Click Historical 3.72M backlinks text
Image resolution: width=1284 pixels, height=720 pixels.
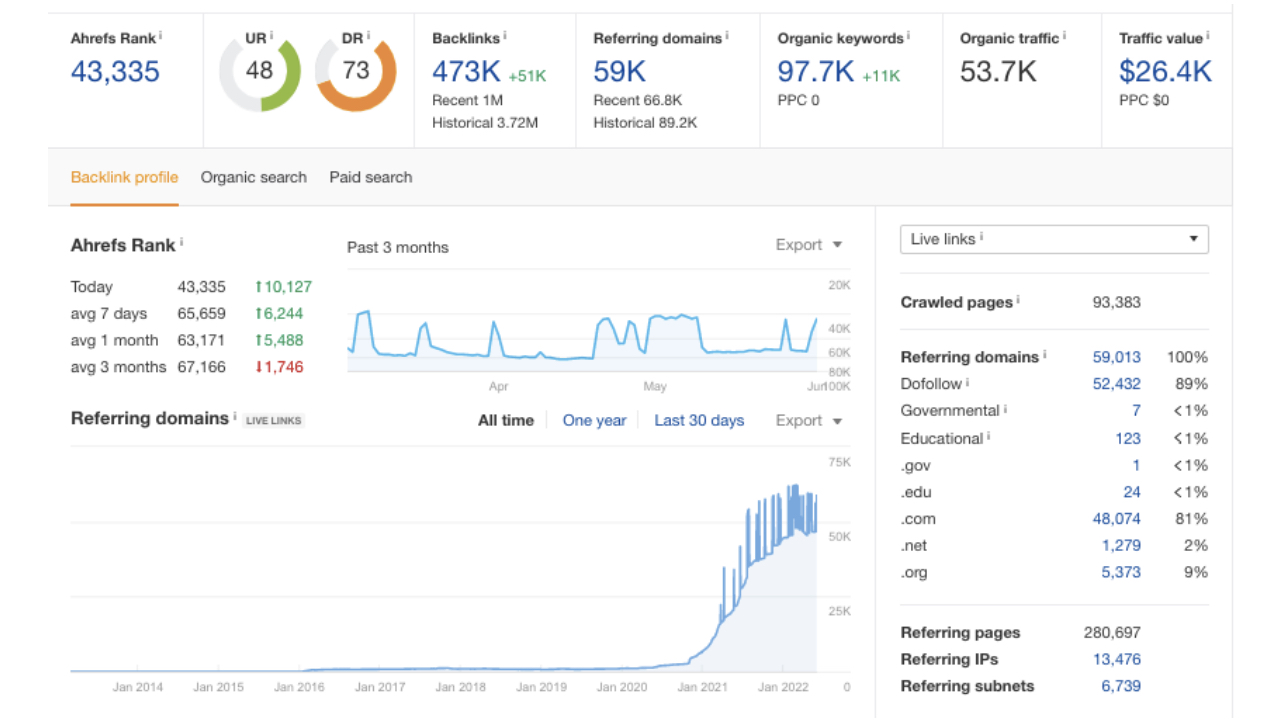486,123
